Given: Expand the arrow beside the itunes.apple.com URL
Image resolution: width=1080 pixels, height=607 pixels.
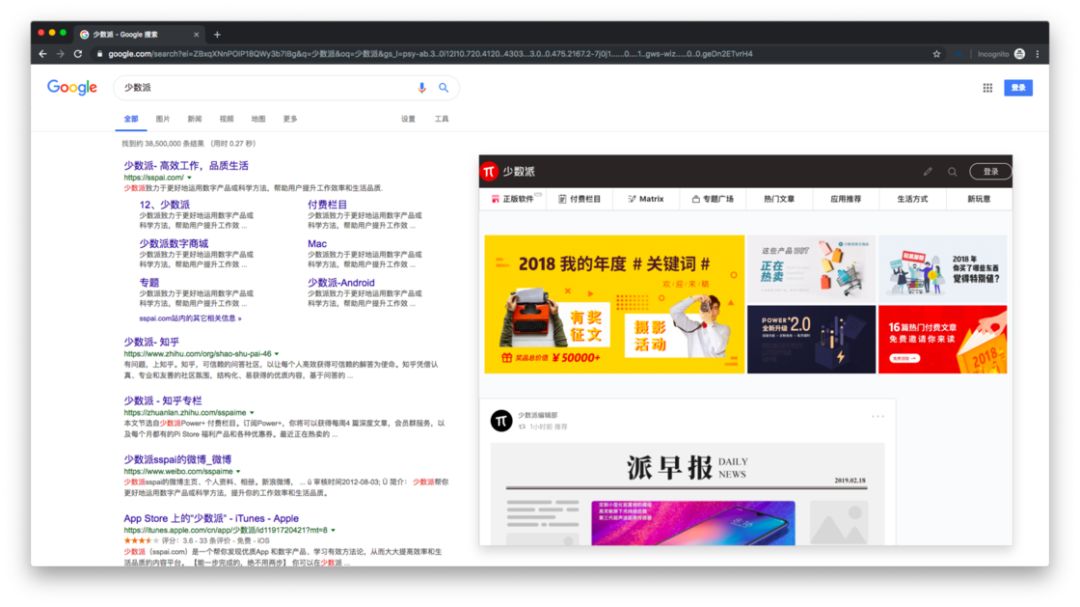Looking at the screenshot, I should pos(333,531).
